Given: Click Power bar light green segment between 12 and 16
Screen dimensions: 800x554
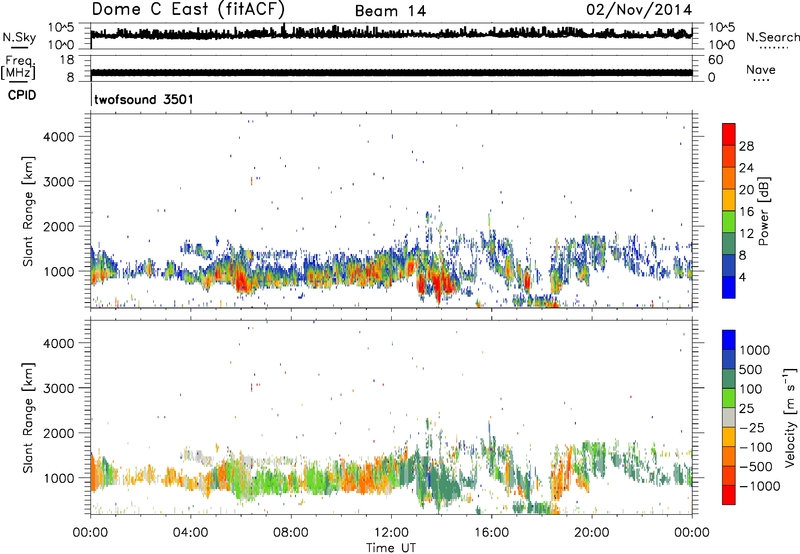Looking at the screenshot, I should tap(729, 221).
